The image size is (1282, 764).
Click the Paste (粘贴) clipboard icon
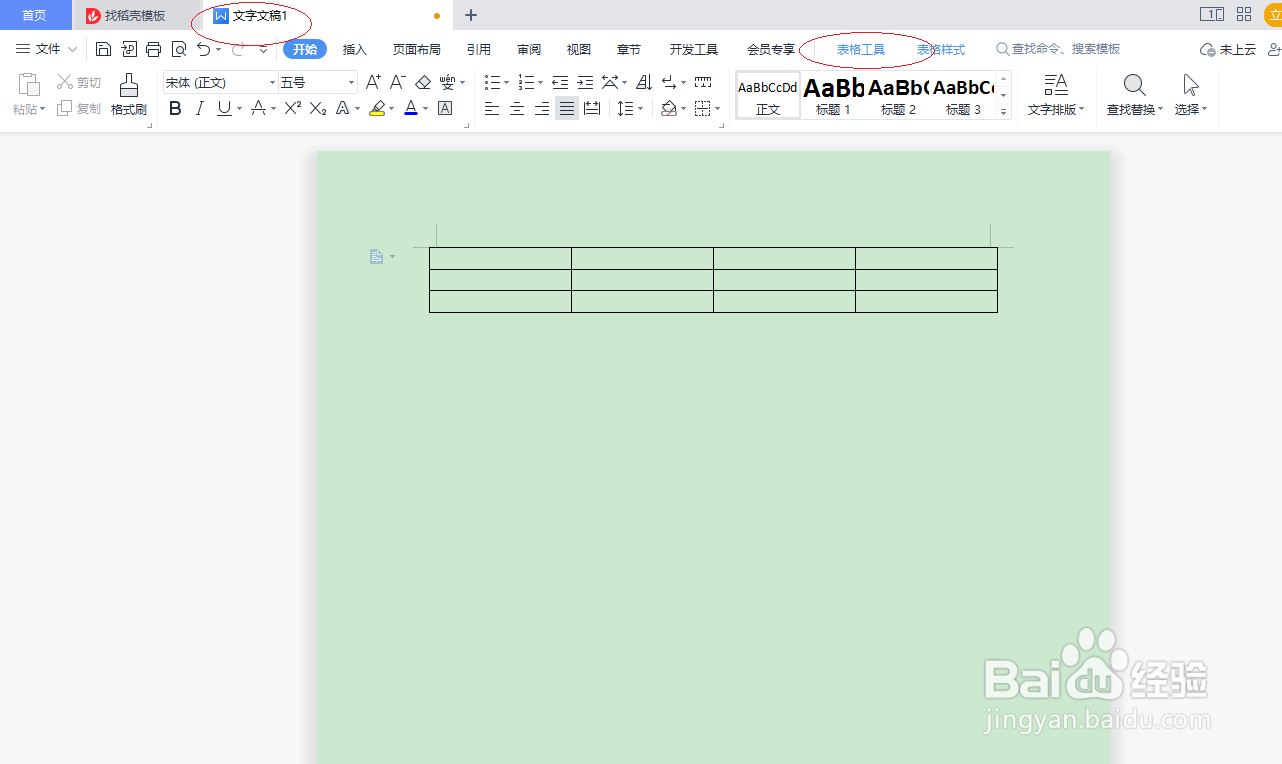point(29,85)
